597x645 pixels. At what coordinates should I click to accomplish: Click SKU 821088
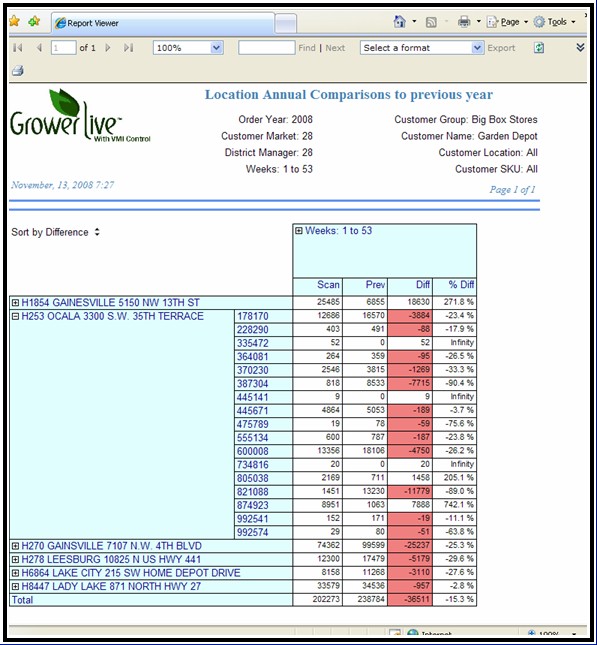253,492
